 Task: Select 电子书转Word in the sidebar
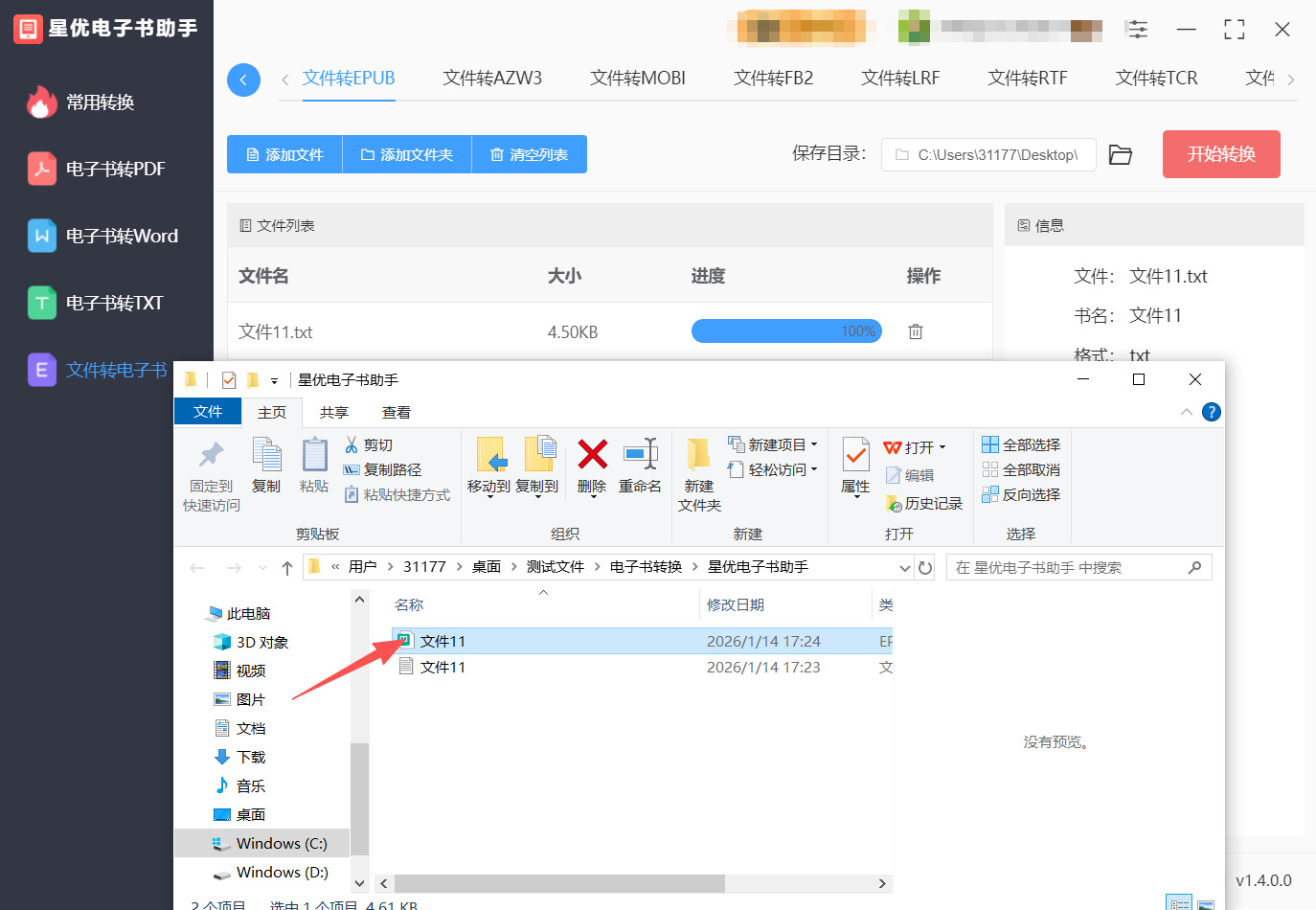pos(103,237)
